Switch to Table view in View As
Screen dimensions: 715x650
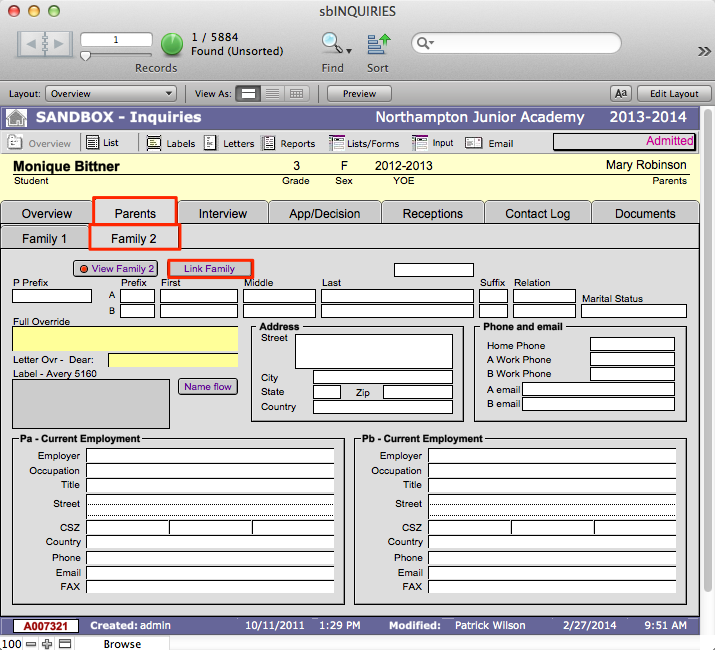296,93
